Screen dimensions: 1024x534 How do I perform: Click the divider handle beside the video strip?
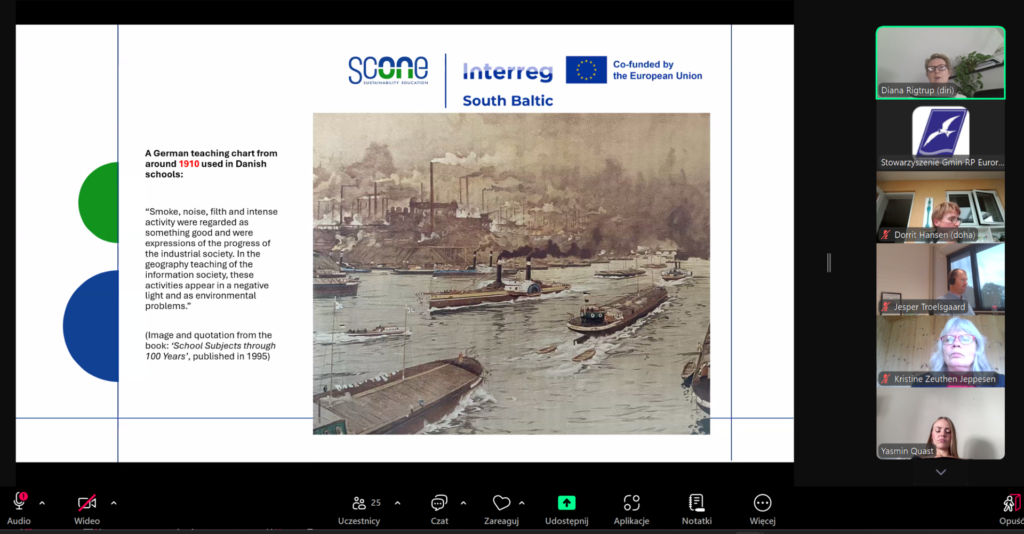pos(828,262)
